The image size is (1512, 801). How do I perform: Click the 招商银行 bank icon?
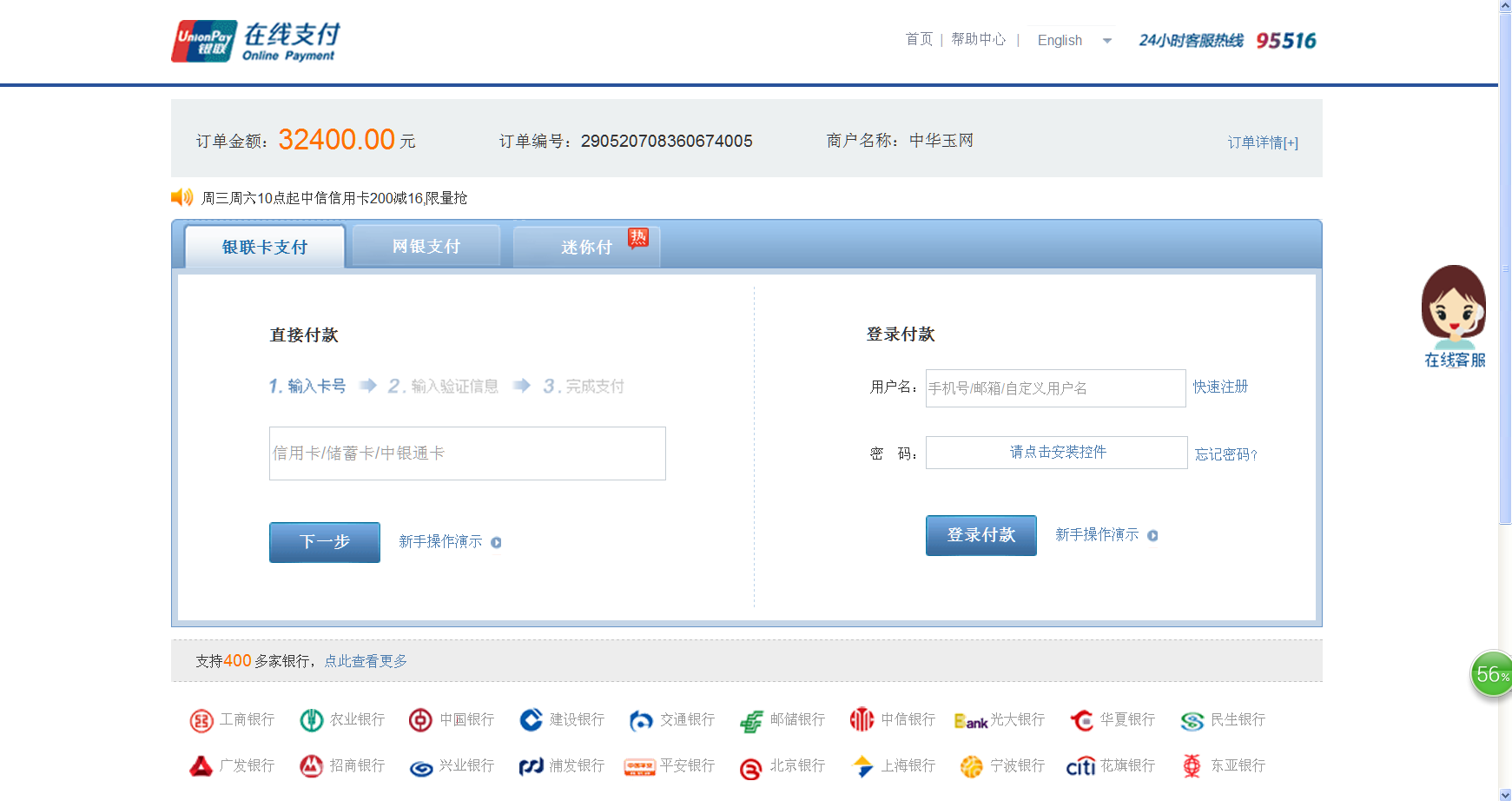click(312, 766)
